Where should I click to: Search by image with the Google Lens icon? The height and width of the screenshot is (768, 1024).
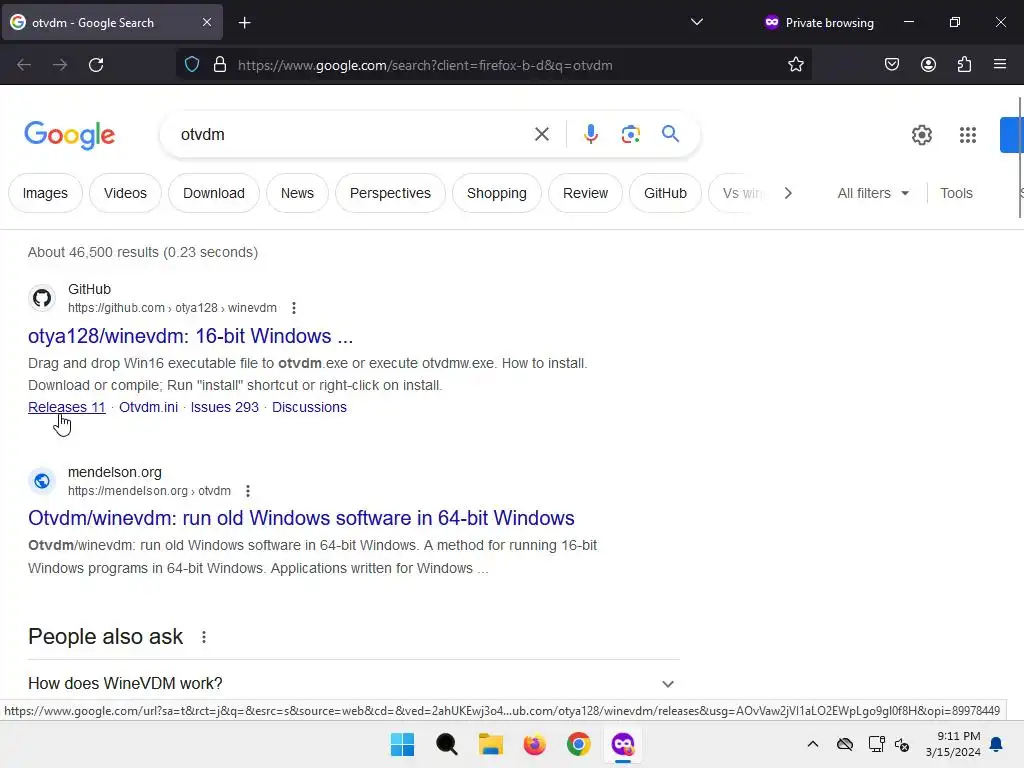[x=630, y=135]
